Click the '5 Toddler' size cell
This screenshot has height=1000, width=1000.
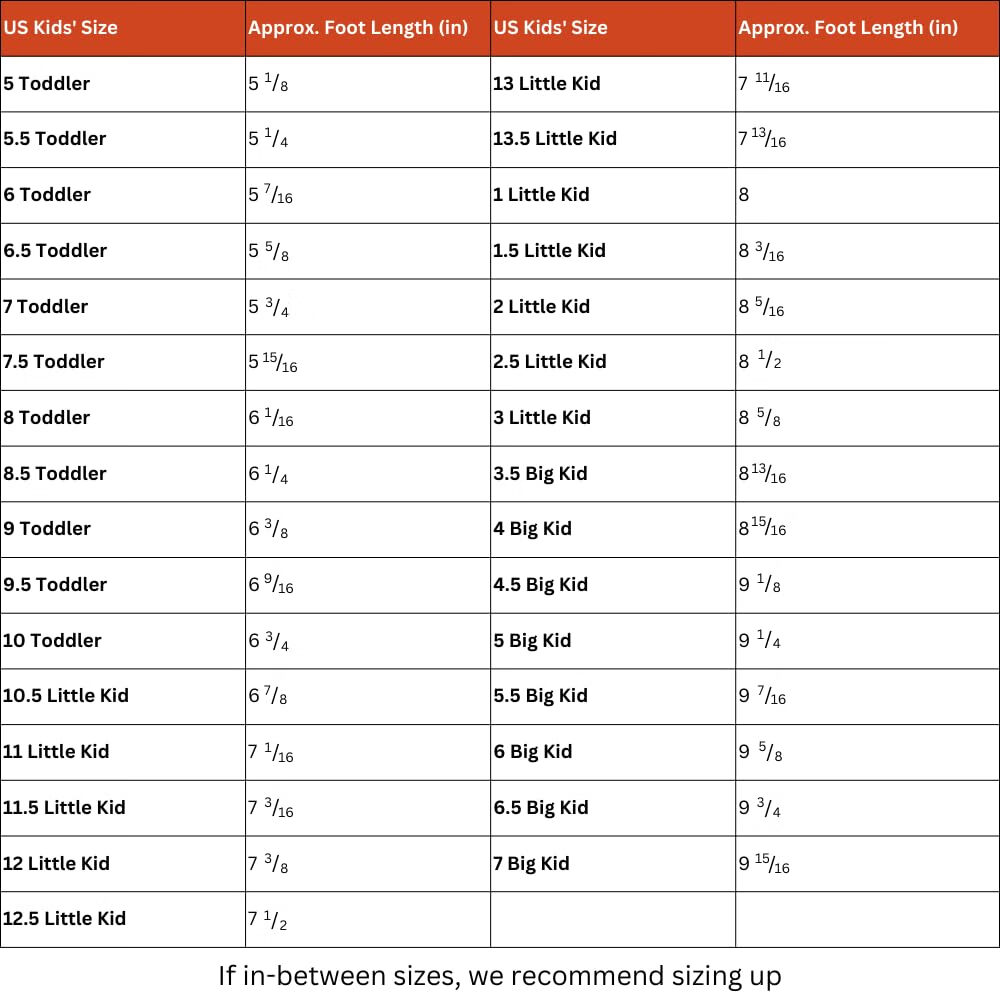[47, 84]
